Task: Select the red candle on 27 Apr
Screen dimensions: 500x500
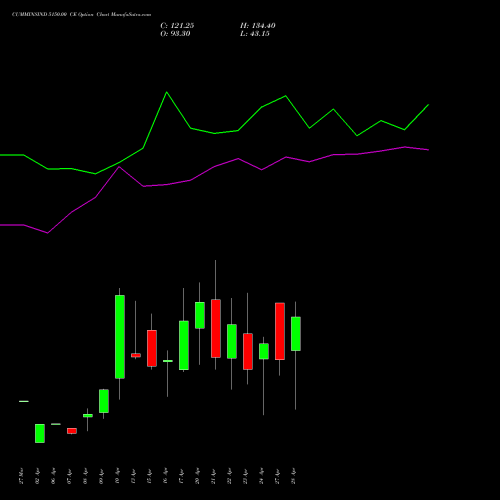Action: click(x=280, y=331)
